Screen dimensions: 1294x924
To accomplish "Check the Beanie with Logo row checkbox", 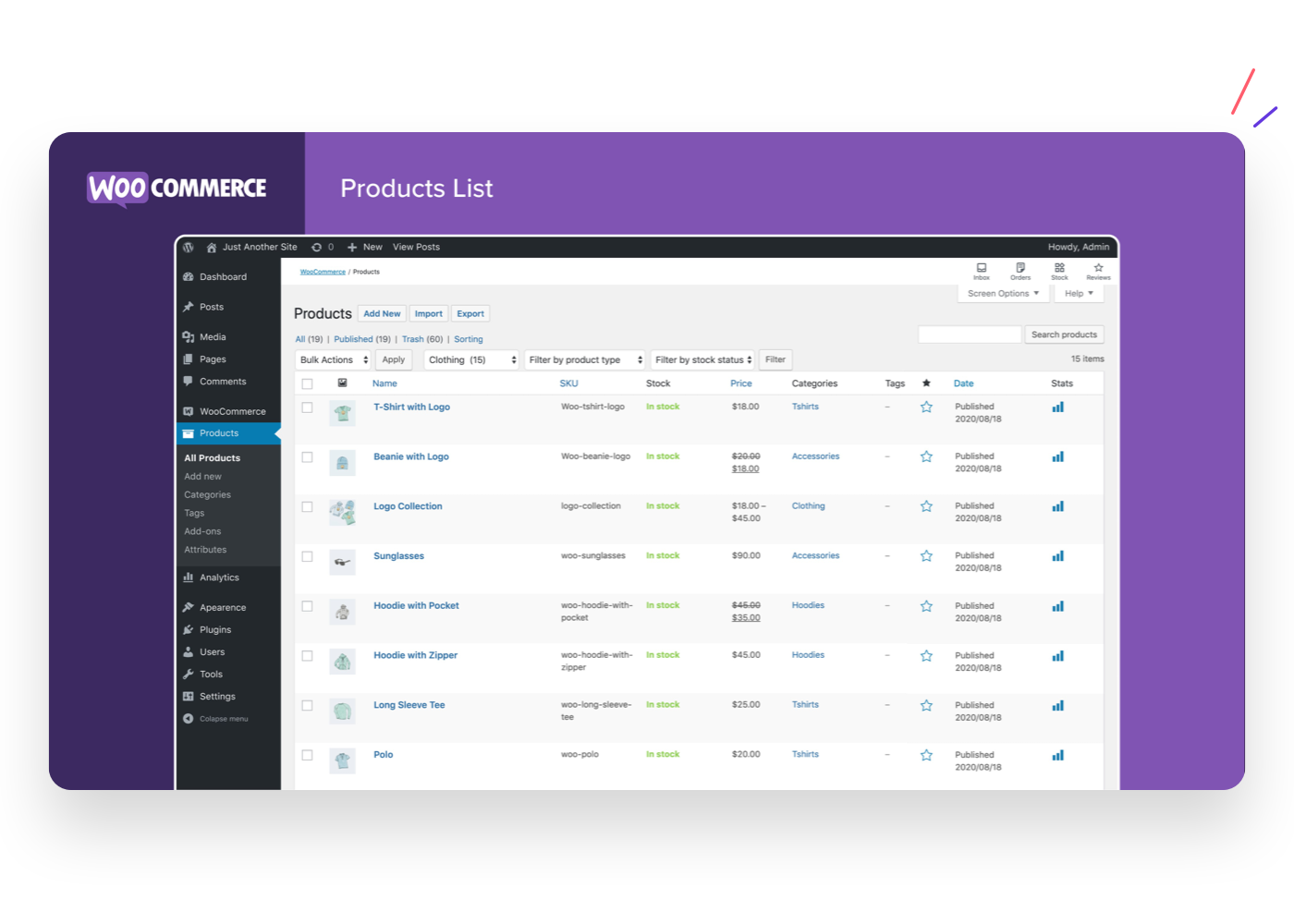I will 308,458.
